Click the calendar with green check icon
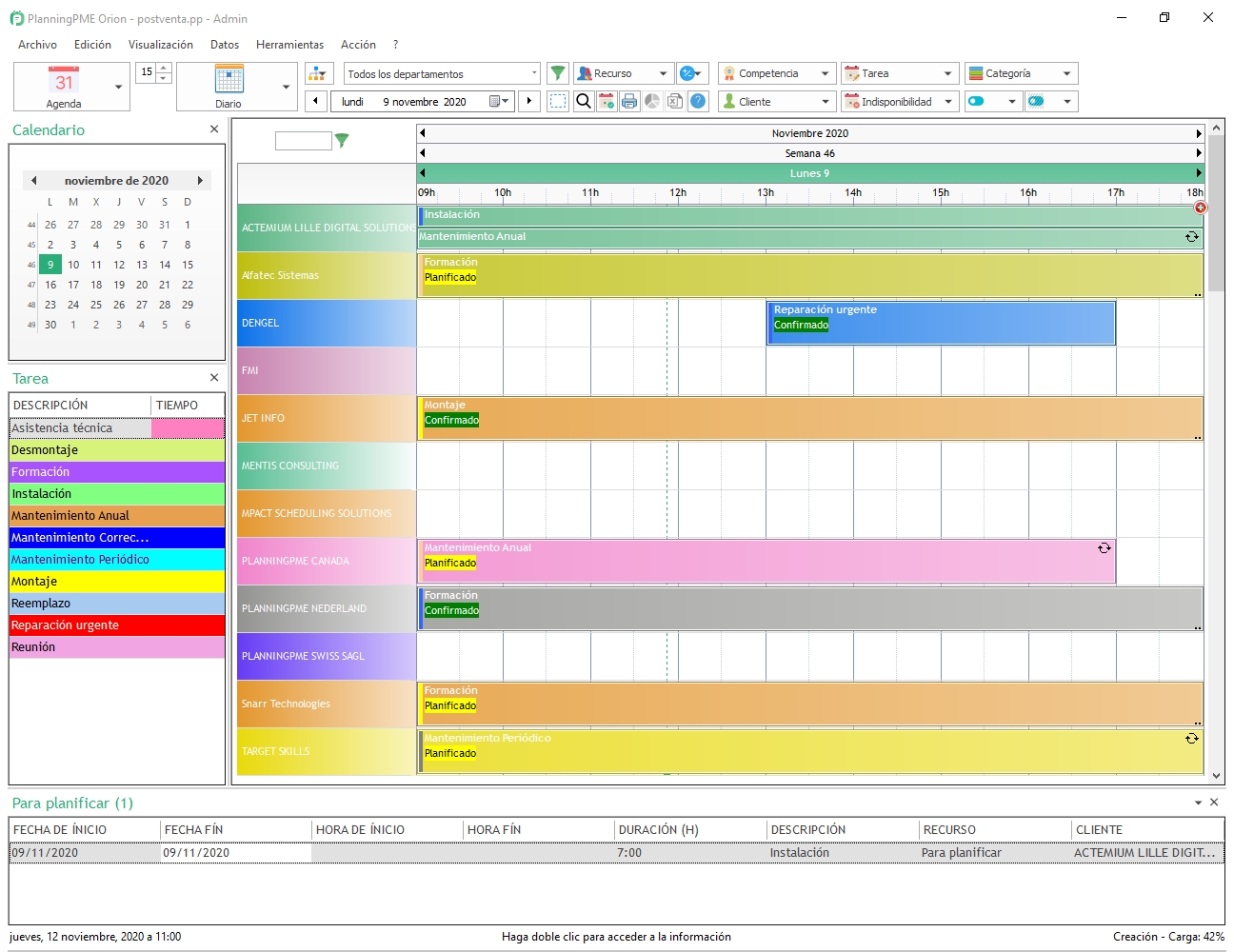This screenshot has height=952, width=1234. tap(607, 101)
